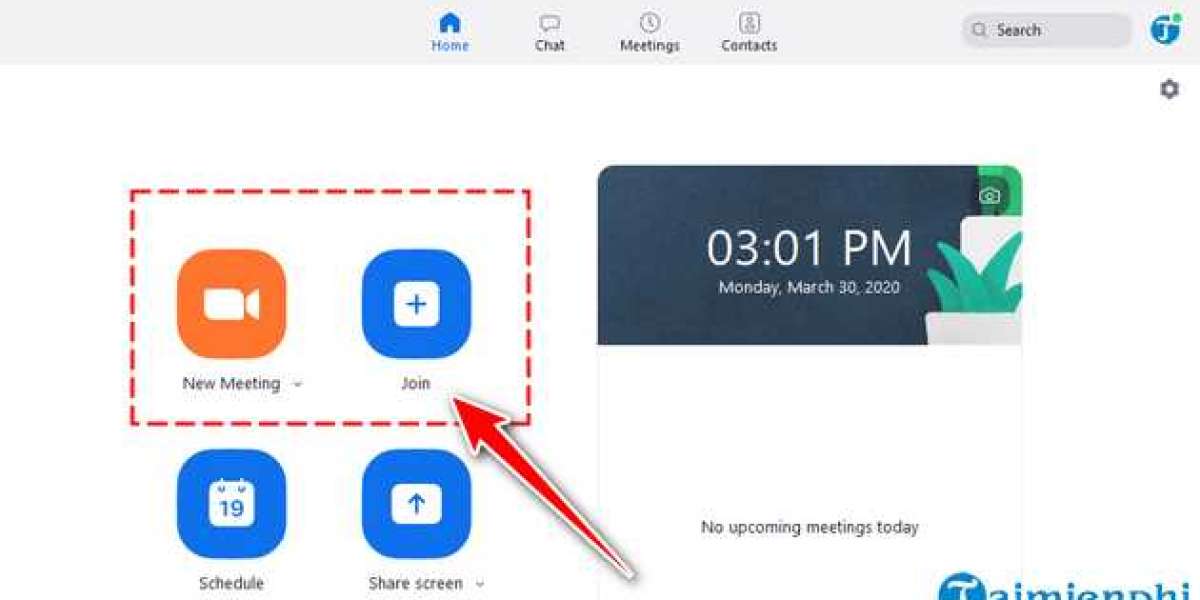Expand the Share screen dropdown arrow
Viewport: 1200px width, 600px height.
click(x=479, y=584)
